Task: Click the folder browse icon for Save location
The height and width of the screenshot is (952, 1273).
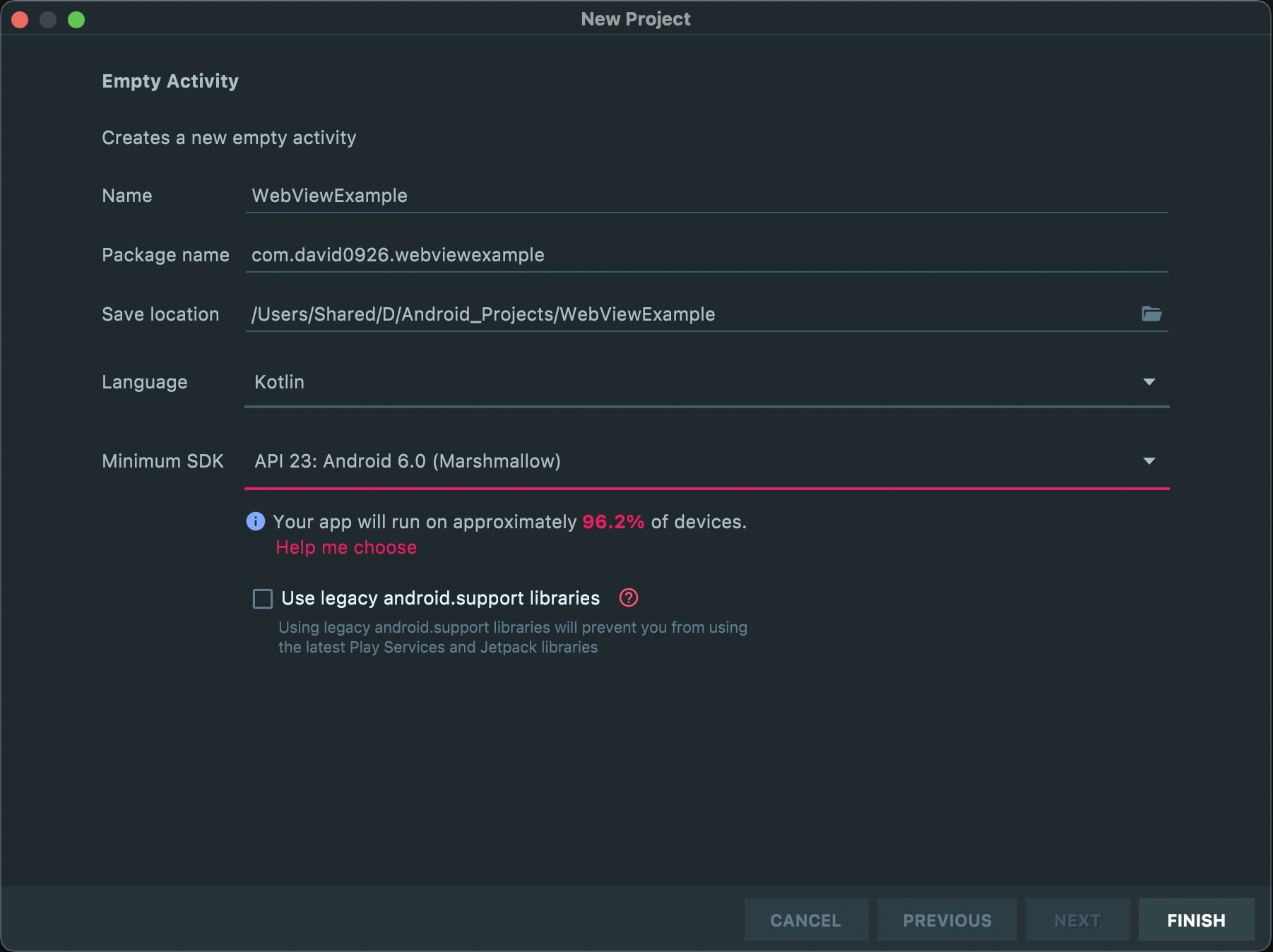Action: click(1151, 314)
